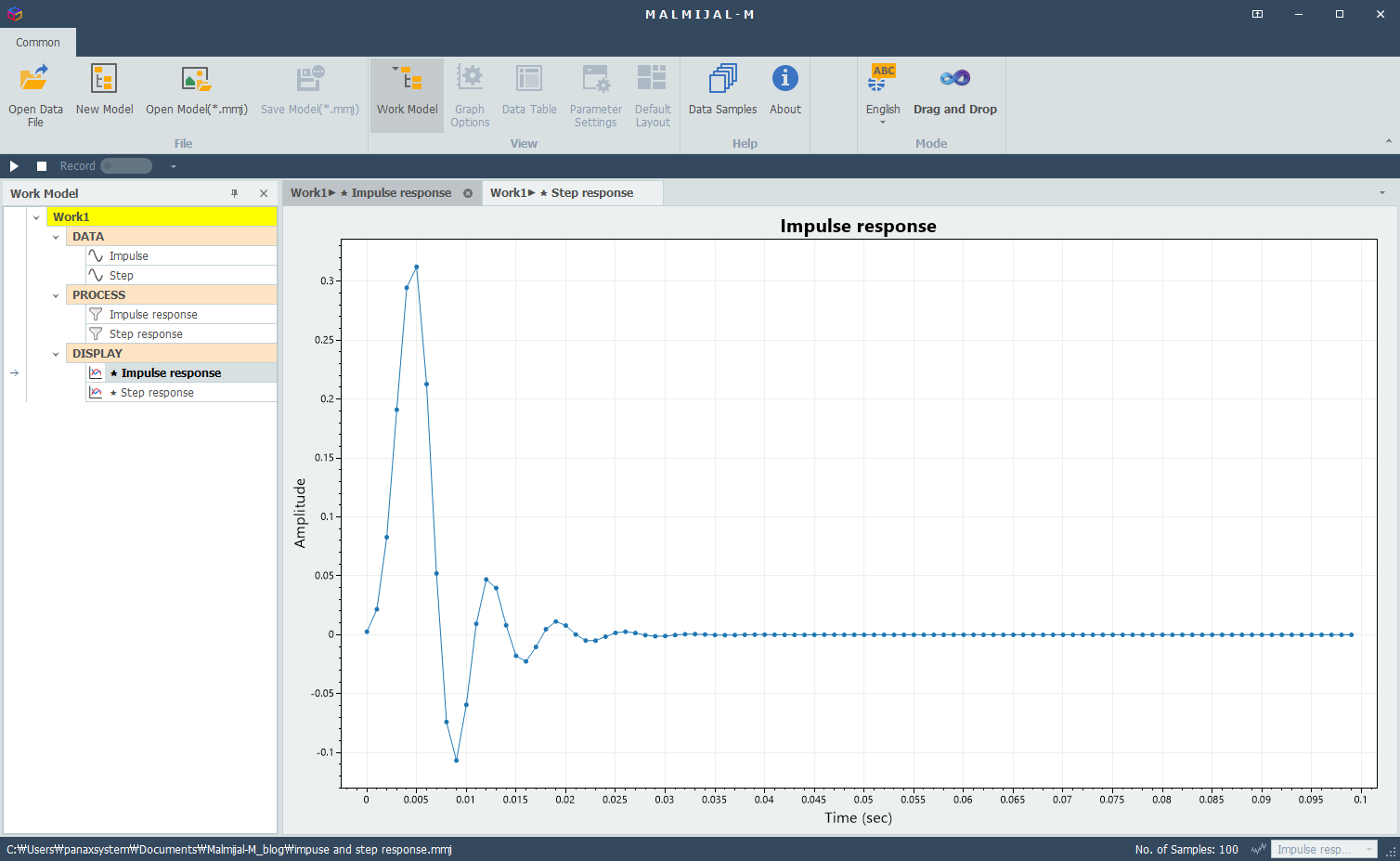Image resolution: width=1400 pixels, height=861 pixels.
Task: Change language with English button
Action: coord(883,94)
